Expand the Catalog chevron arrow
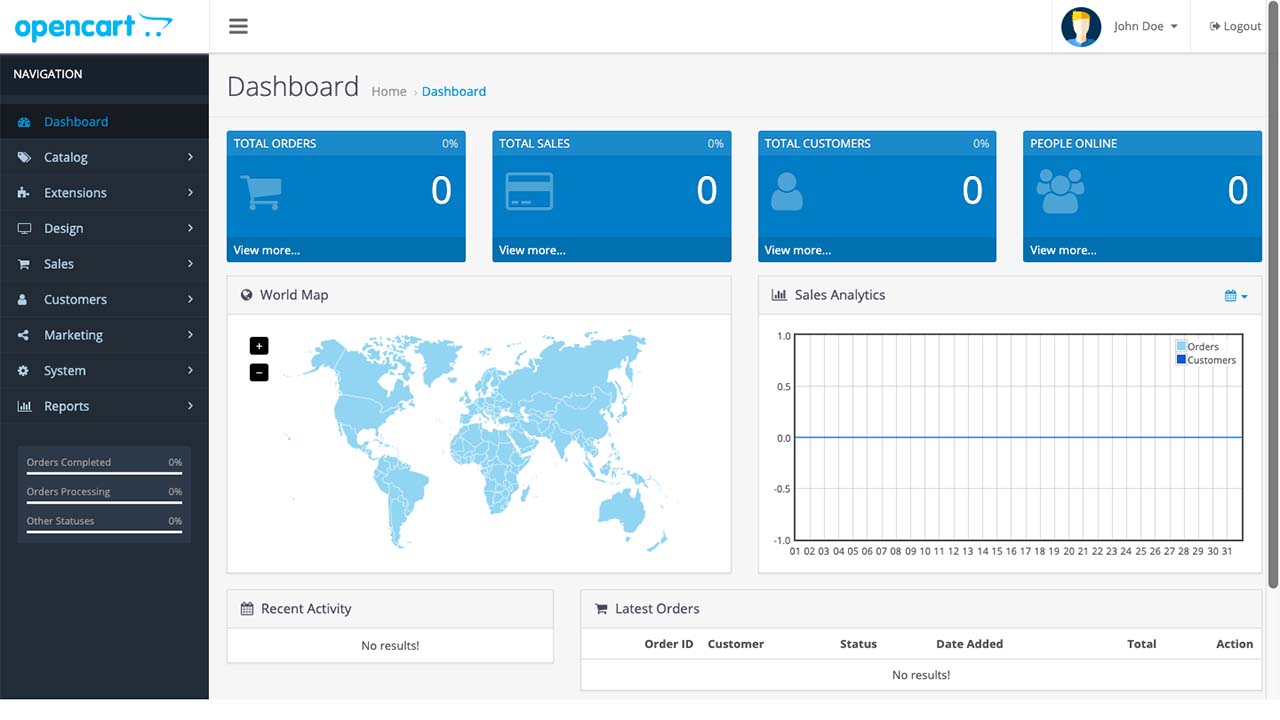 190,157
